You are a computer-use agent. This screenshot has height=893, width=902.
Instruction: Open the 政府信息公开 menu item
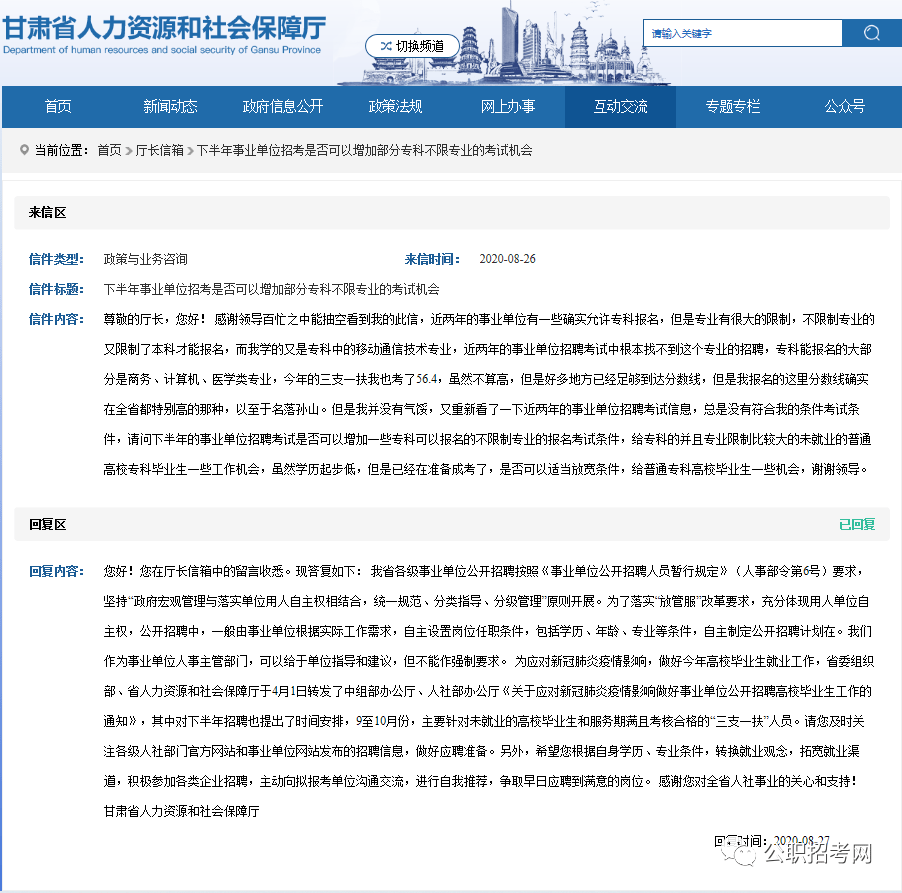click(282, 107)
